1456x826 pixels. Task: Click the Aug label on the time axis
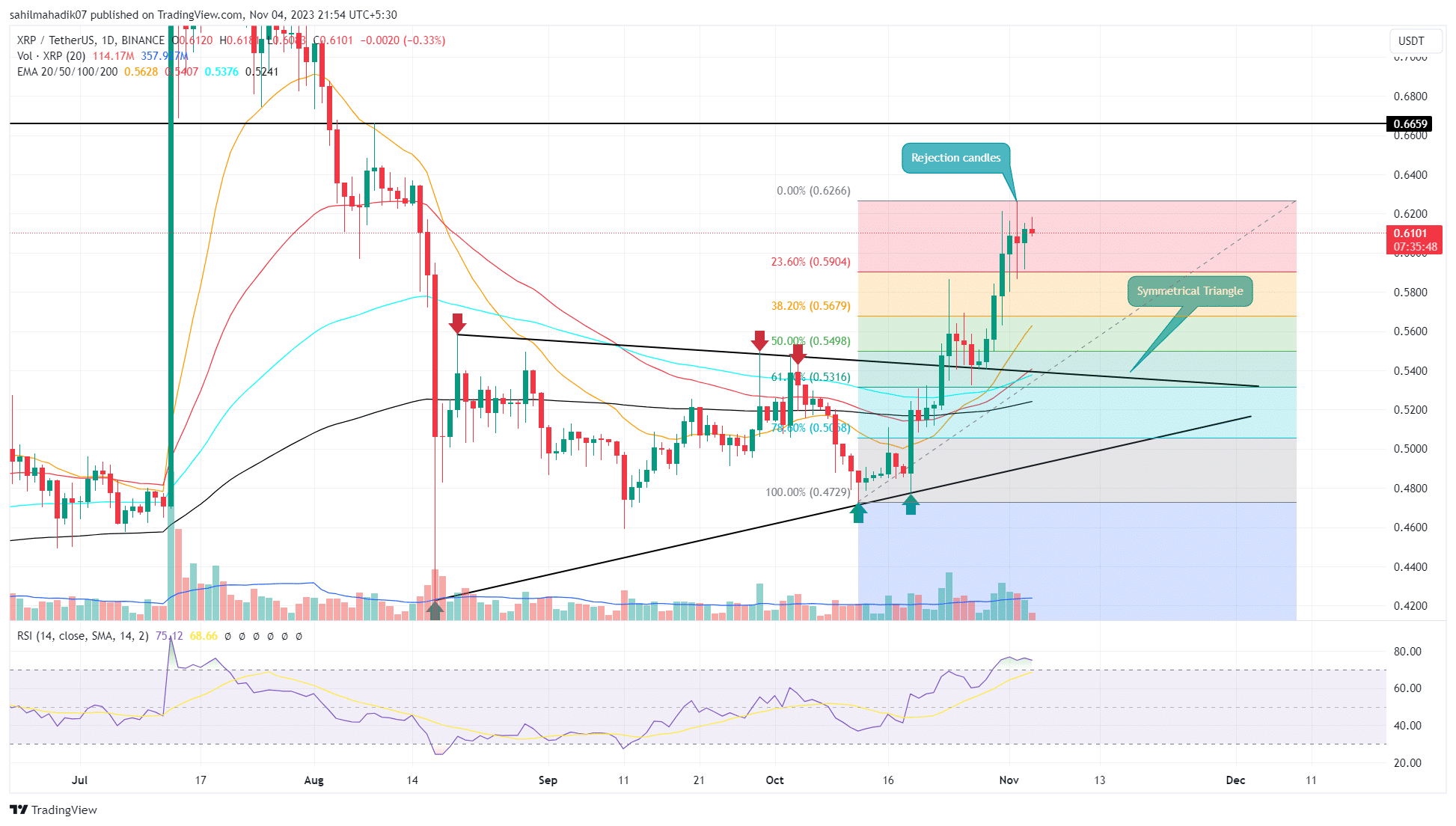tap(314, 780)
